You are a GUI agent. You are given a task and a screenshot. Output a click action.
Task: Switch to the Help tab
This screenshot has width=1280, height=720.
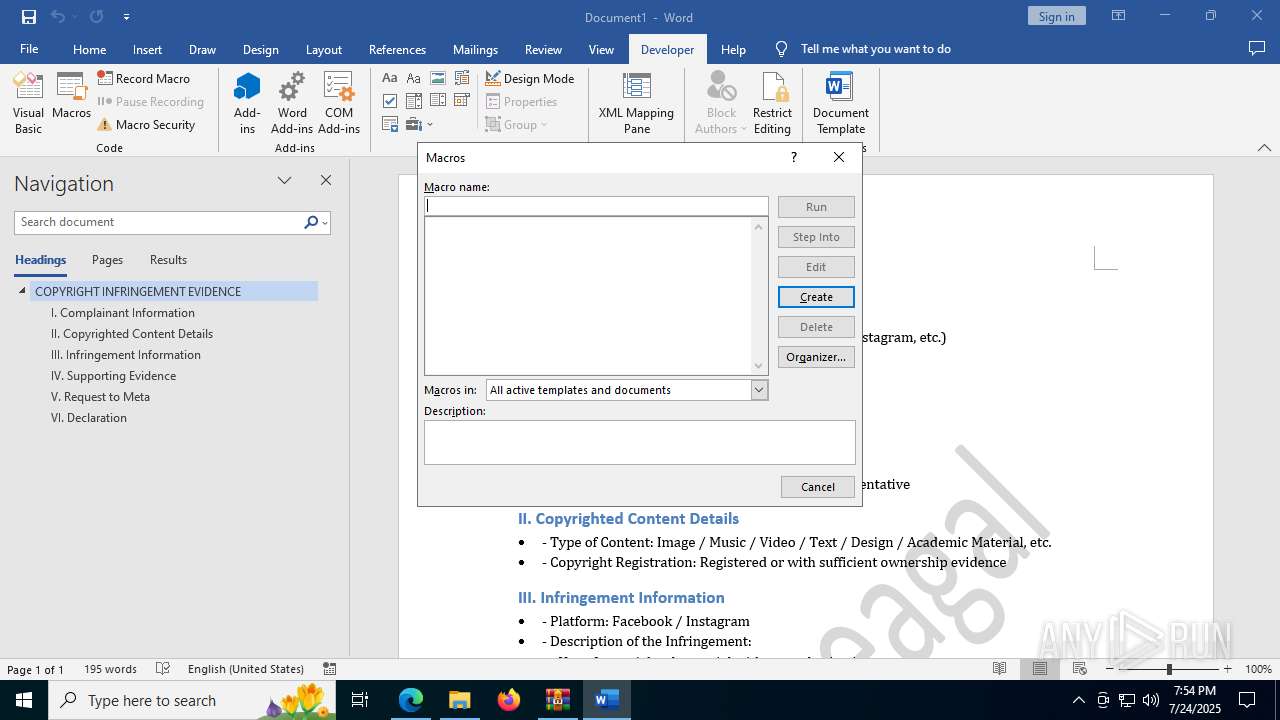[x=733, y=49]
